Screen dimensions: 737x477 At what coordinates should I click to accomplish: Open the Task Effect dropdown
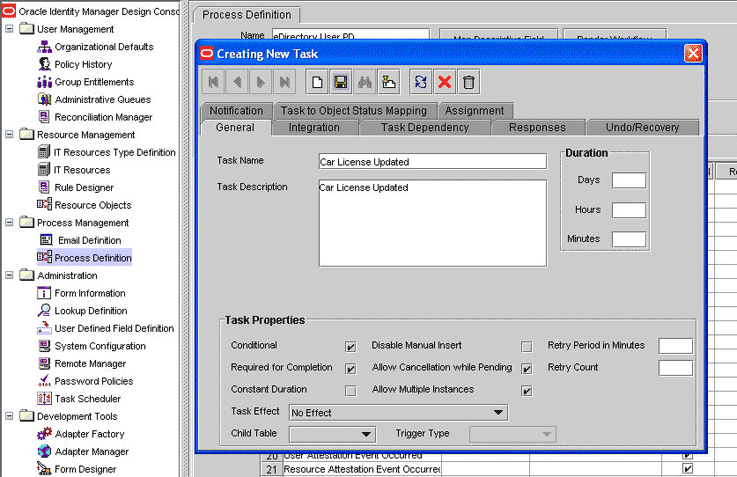point(399,413)
